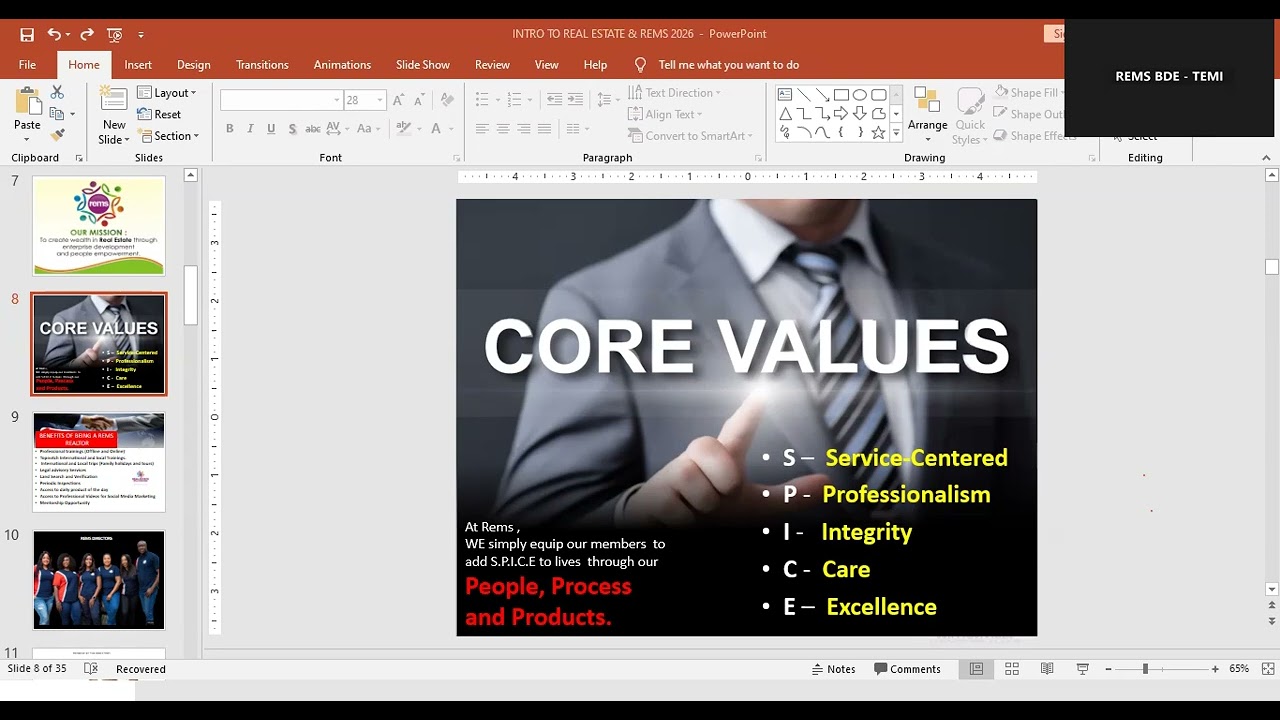The height and width of the screenshot is (720, 1280).
Task: Pick the rectangle shape in the shapes gallery
Action: click(842, 95)
